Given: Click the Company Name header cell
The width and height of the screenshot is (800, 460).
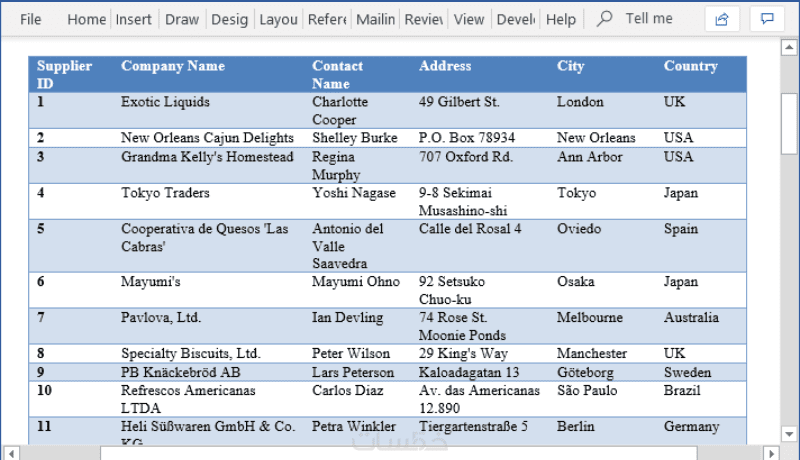Looking at the screenshot, I should pos(209,74).
